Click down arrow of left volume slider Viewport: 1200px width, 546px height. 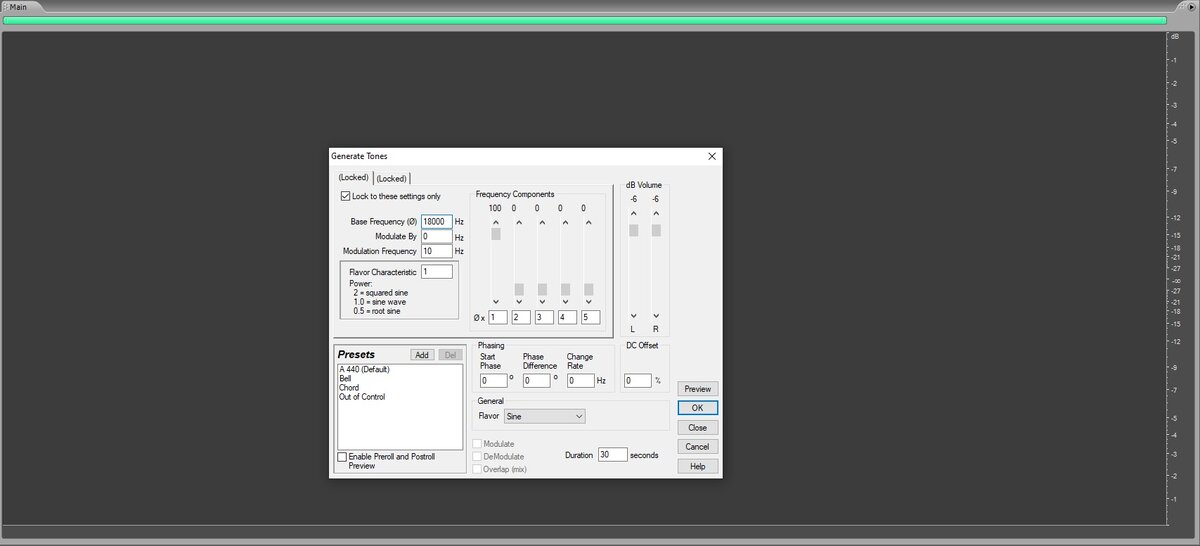pos(633,316)
